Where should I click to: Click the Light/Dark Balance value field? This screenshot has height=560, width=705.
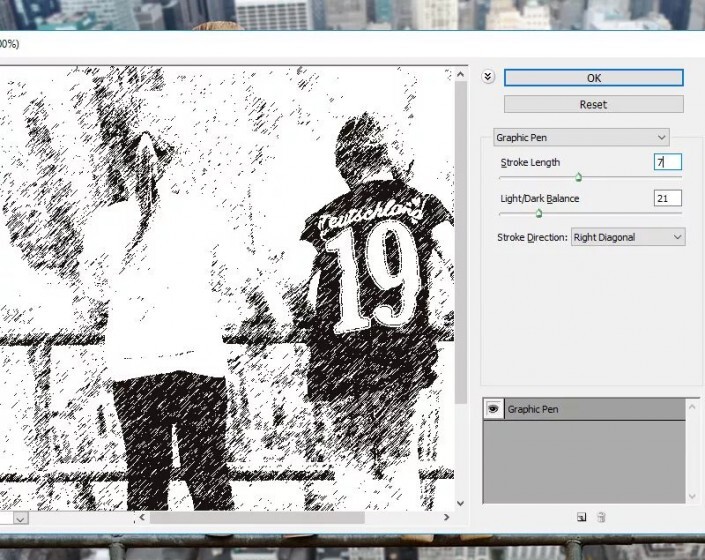pyautogui.click(x=667, y=199)
